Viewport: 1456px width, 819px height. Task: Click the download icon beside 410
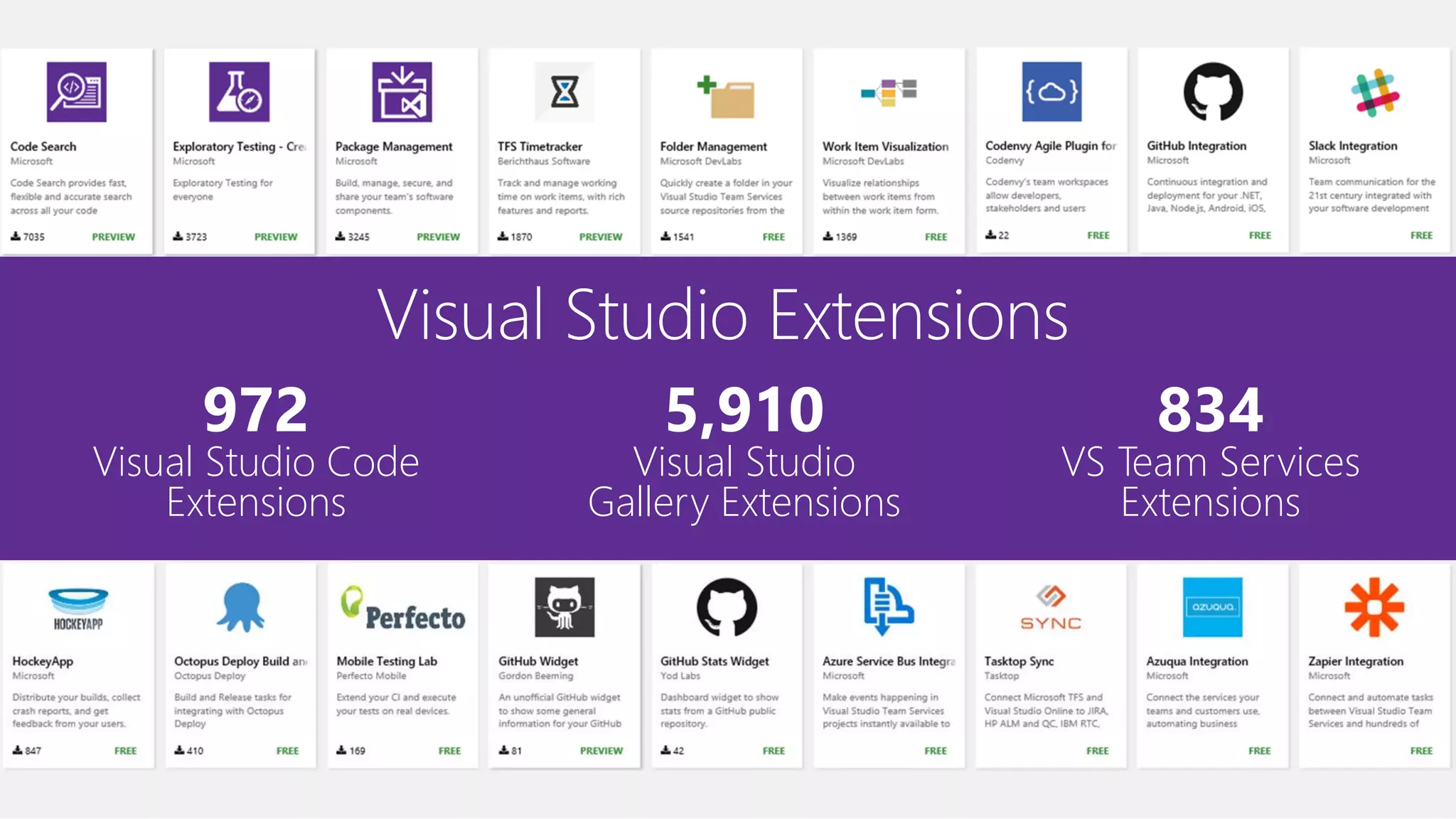(x=180, y=750)
